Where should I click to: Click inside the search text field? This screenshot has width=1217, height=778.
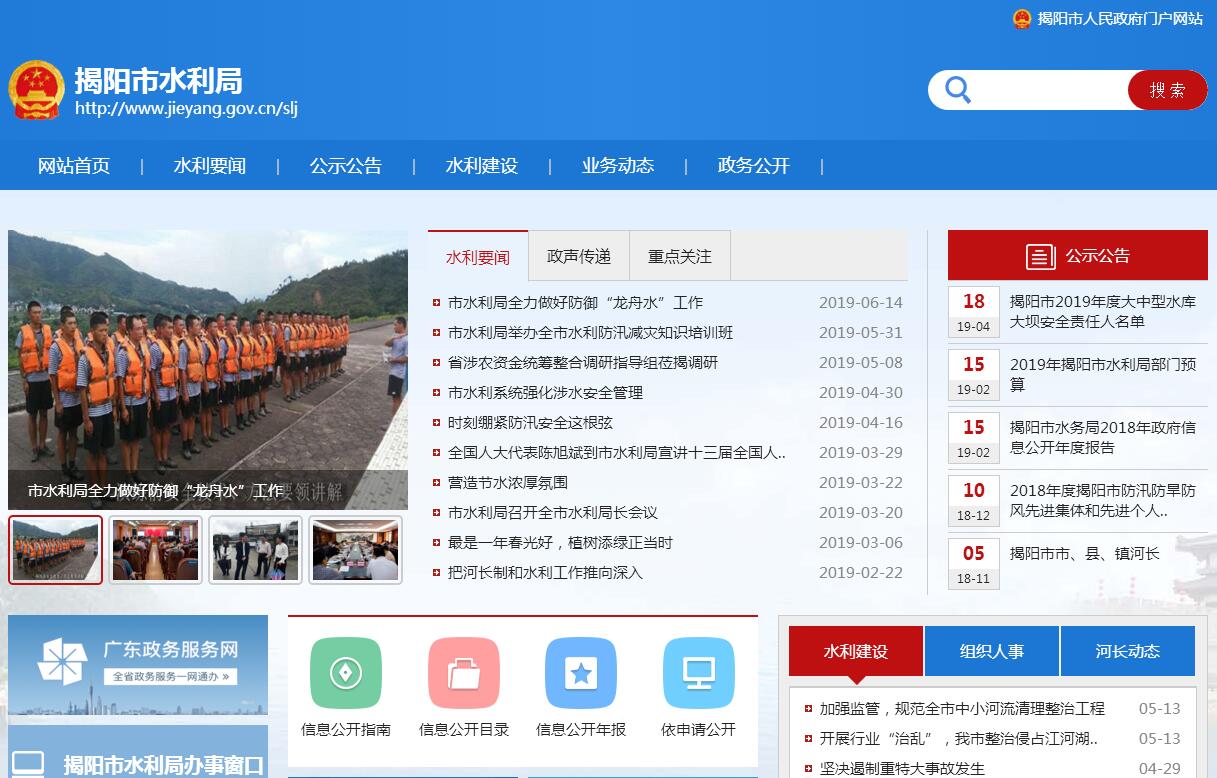point(1050,90)
